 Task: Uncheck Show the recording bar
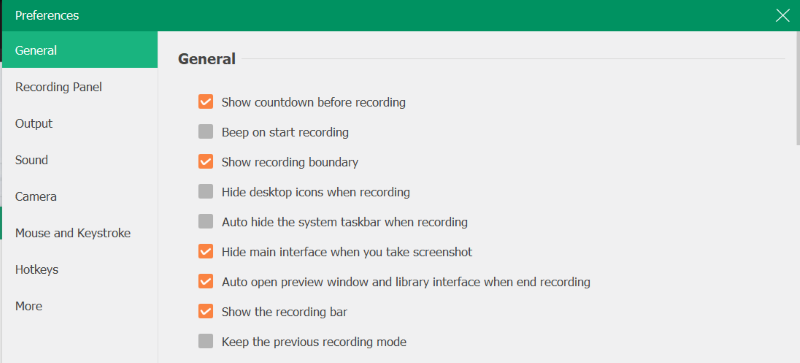click(206, 311)
